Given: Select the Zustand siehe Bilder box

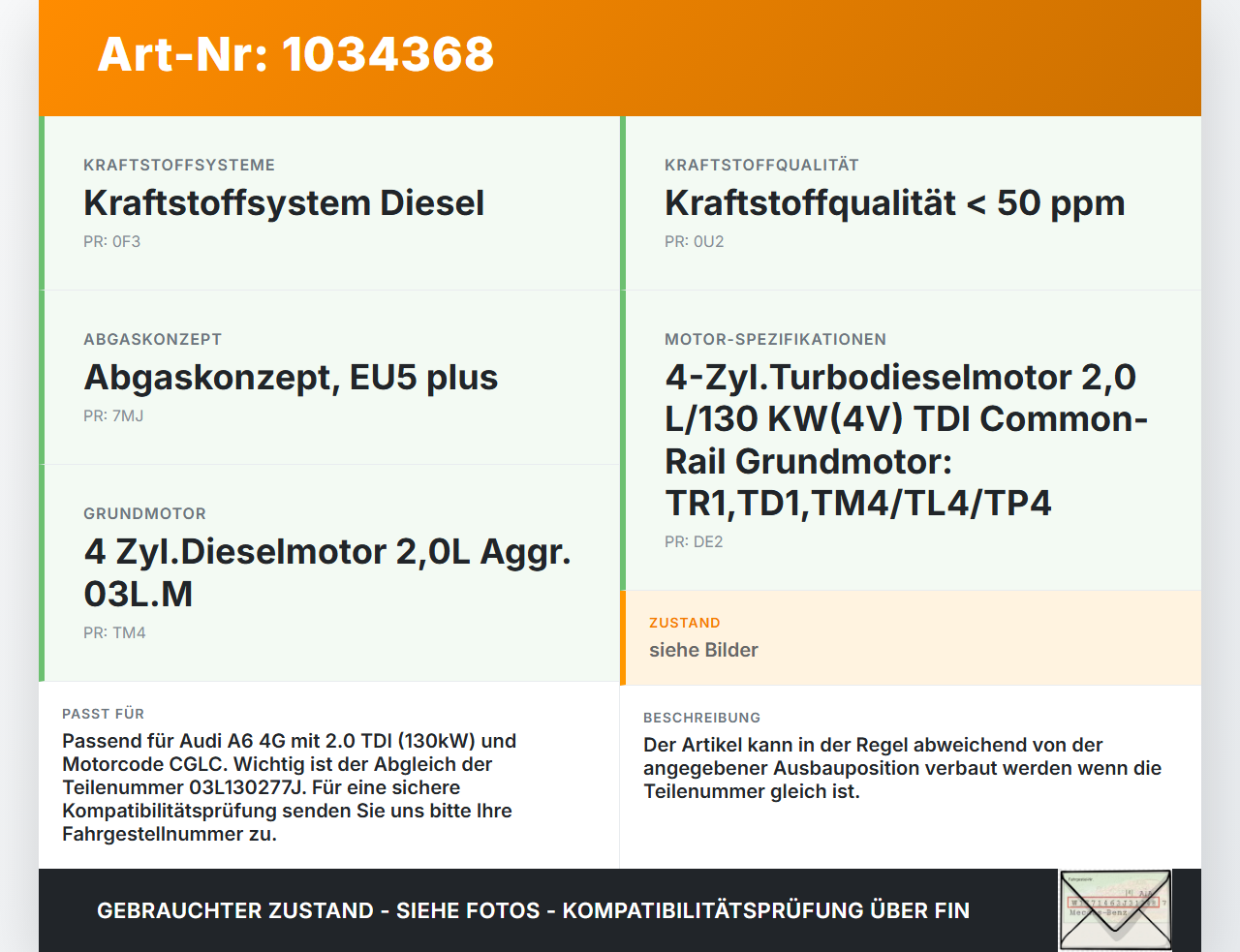Looking at the screenshot, I should [911, 638].
